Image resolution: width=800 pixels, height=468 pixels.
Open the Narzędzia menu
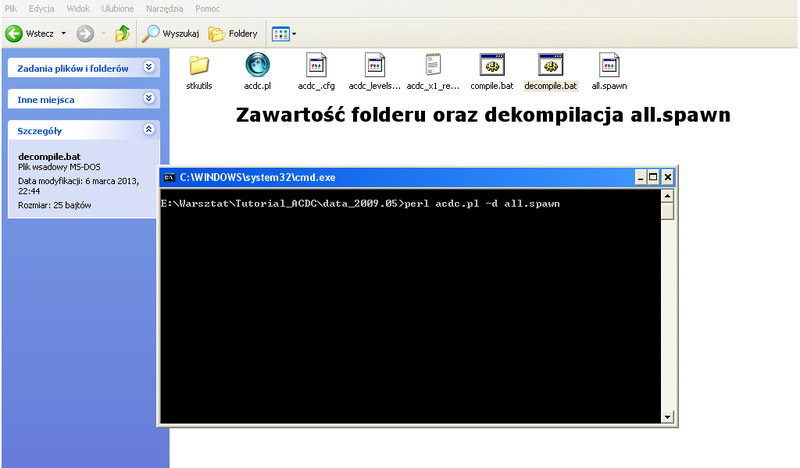click(x=164, y=9)
